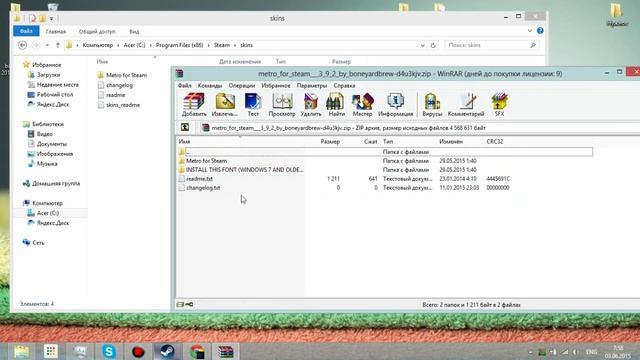Select readme.txt in the archive list

199,179
